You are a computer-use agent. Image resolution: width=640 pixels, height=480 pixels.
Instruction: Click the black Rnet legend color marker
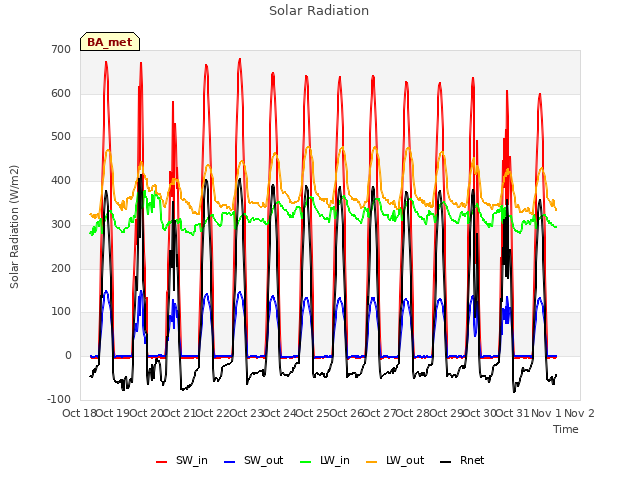click(x=446, y=462)
